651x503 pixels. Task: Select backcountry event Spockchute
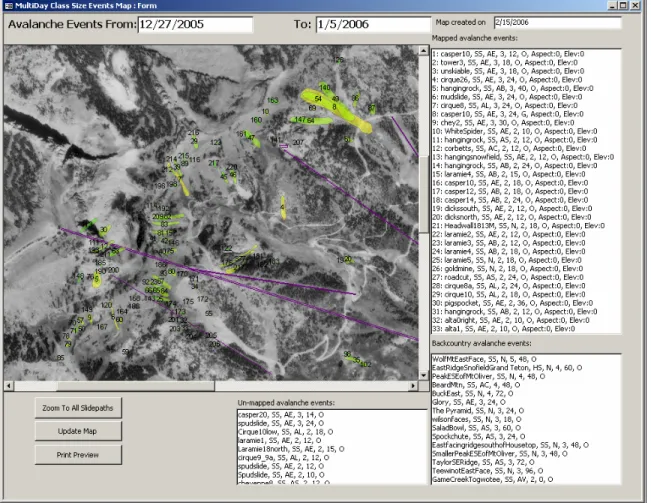click(479, 437)
